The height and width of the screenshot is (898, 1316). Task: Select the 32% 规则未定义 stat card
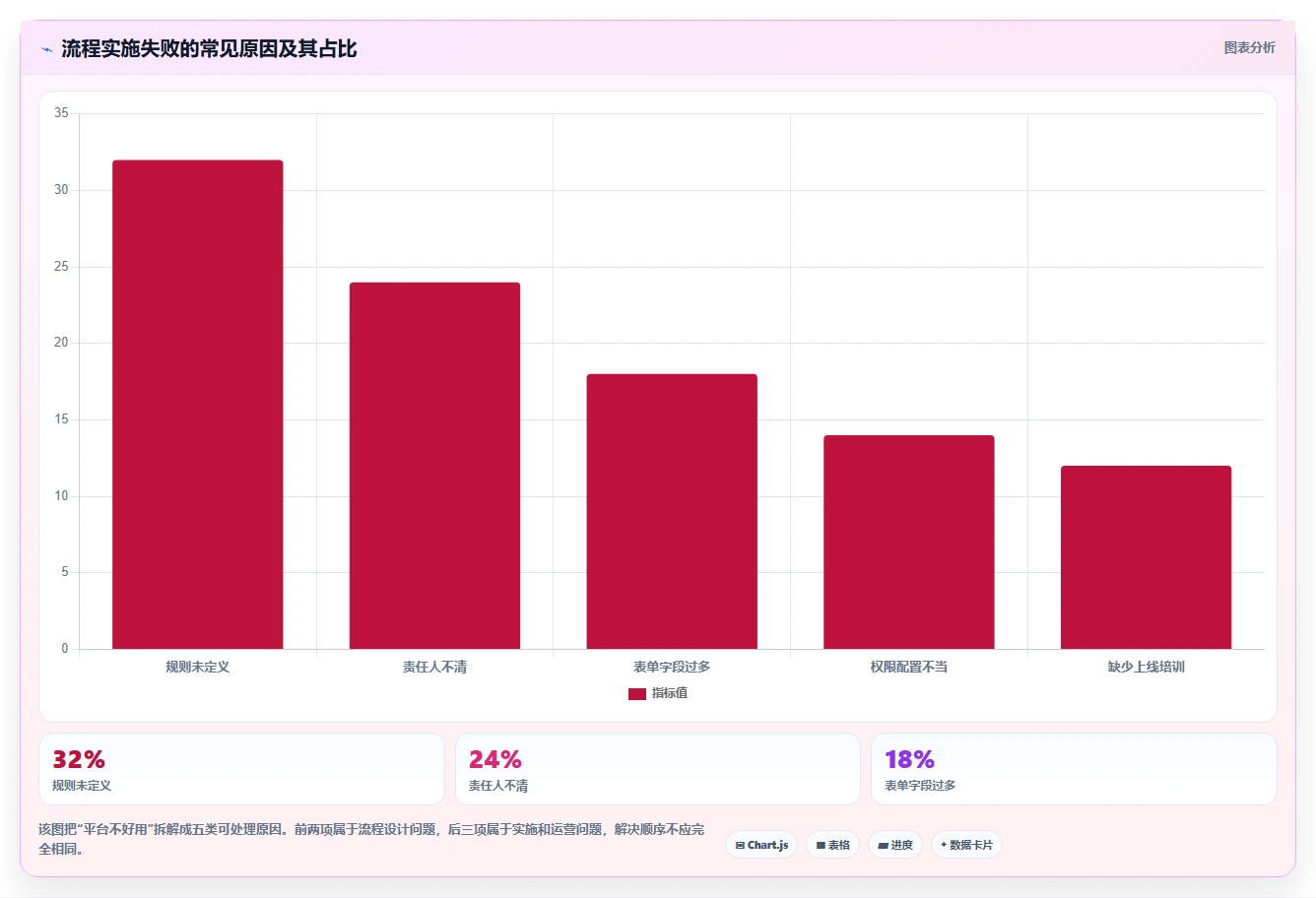(x=241, y=769)
